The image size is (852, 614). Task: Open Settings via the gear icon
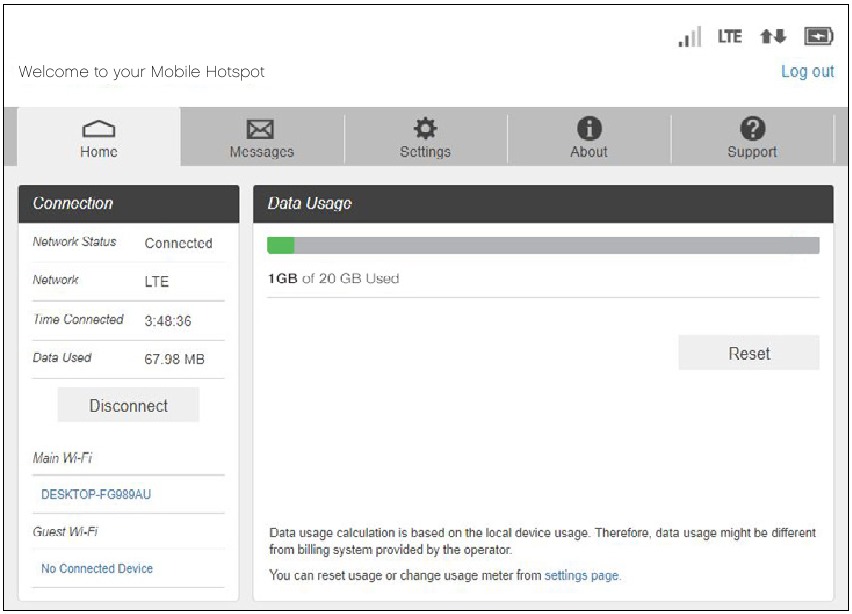425,128
